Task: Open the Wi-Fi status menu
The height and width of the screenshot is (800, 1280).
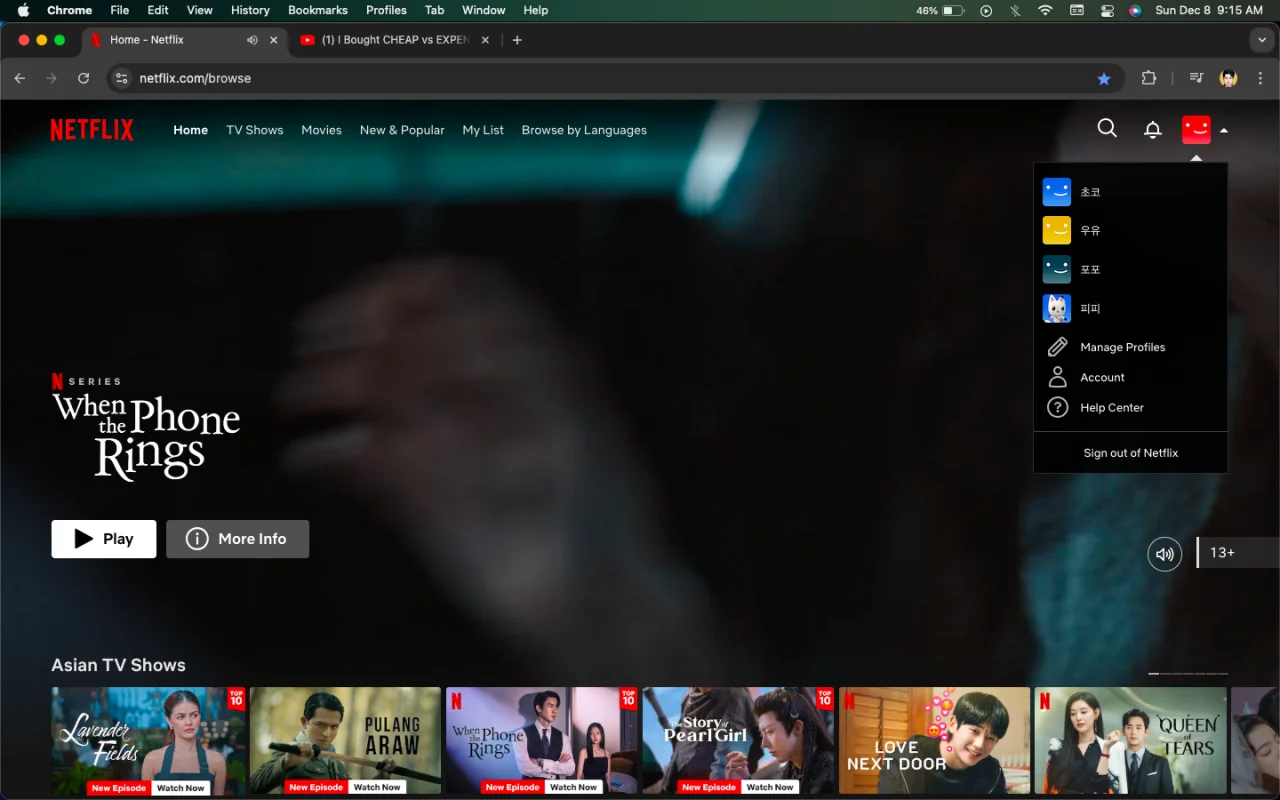Action: pyautogui.click(x=1045, y=10)
